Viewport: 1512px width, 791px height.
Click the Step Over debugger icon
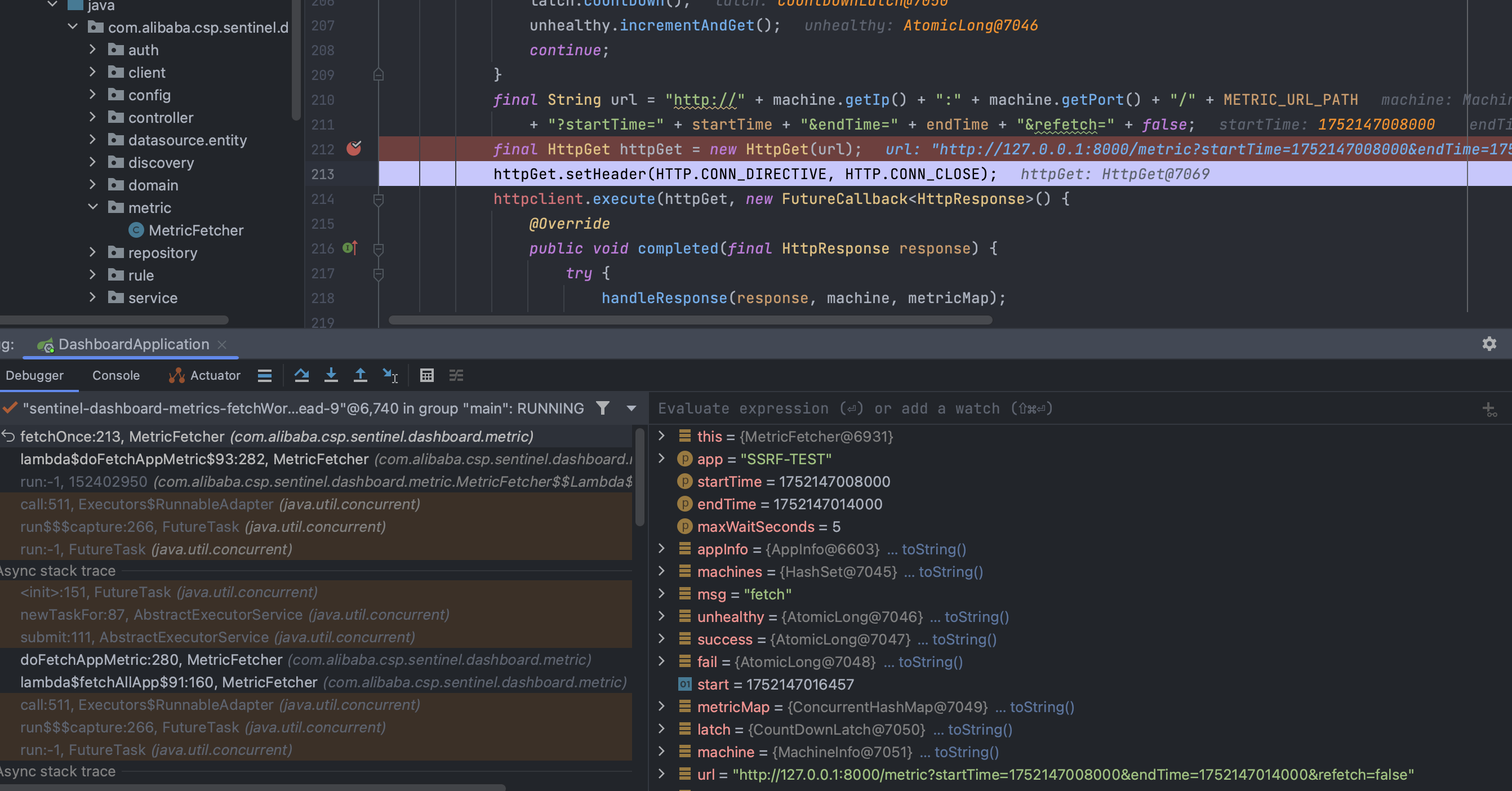pyautogui.click(x=302, y=375)
